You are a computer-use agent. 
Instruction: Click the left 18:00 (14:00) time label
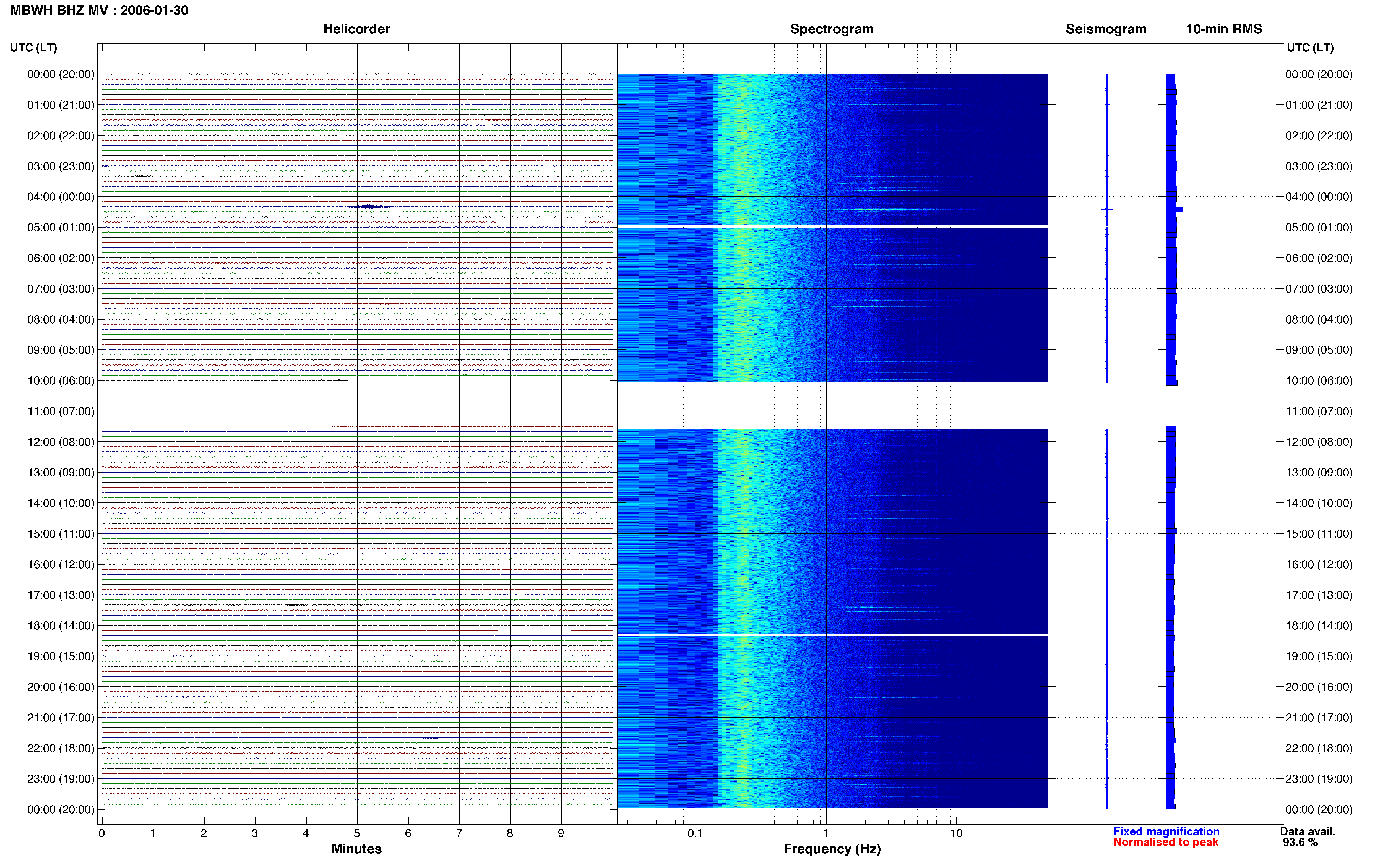pos(61,626)
